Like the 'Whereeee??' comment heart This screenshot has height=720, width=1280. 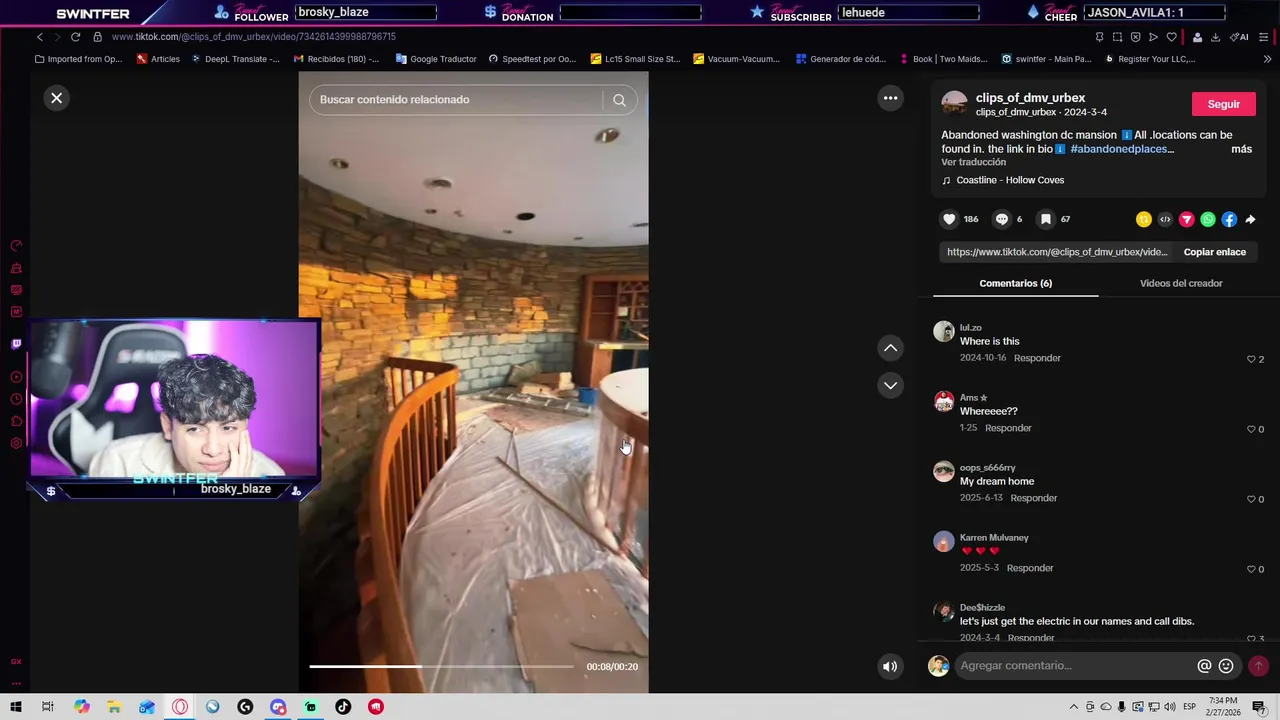pos(1251,429)
